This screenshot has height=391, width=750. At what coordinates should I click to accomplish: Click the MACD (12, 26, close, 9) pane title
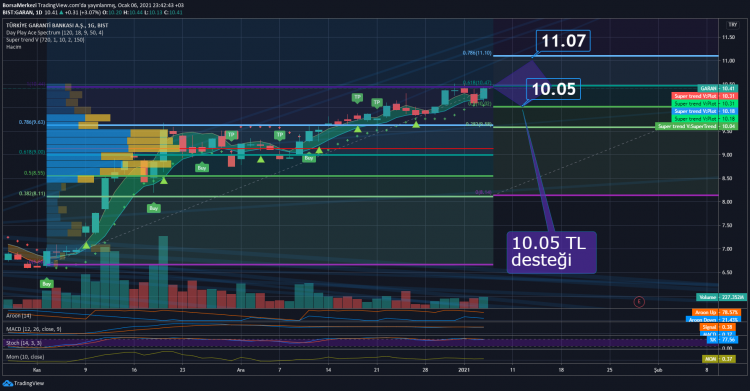coord(33,329)
